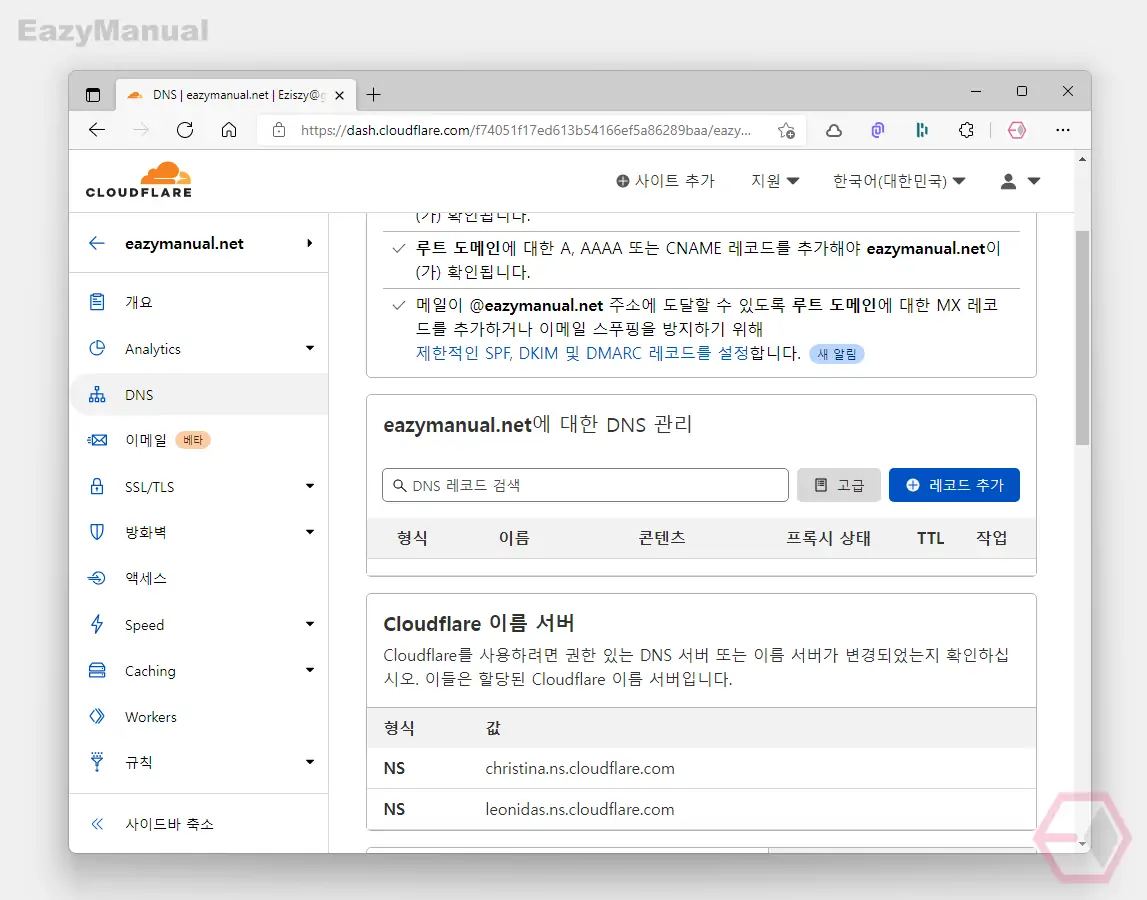Click 사이트 추가 to add a site

point(665,181)
